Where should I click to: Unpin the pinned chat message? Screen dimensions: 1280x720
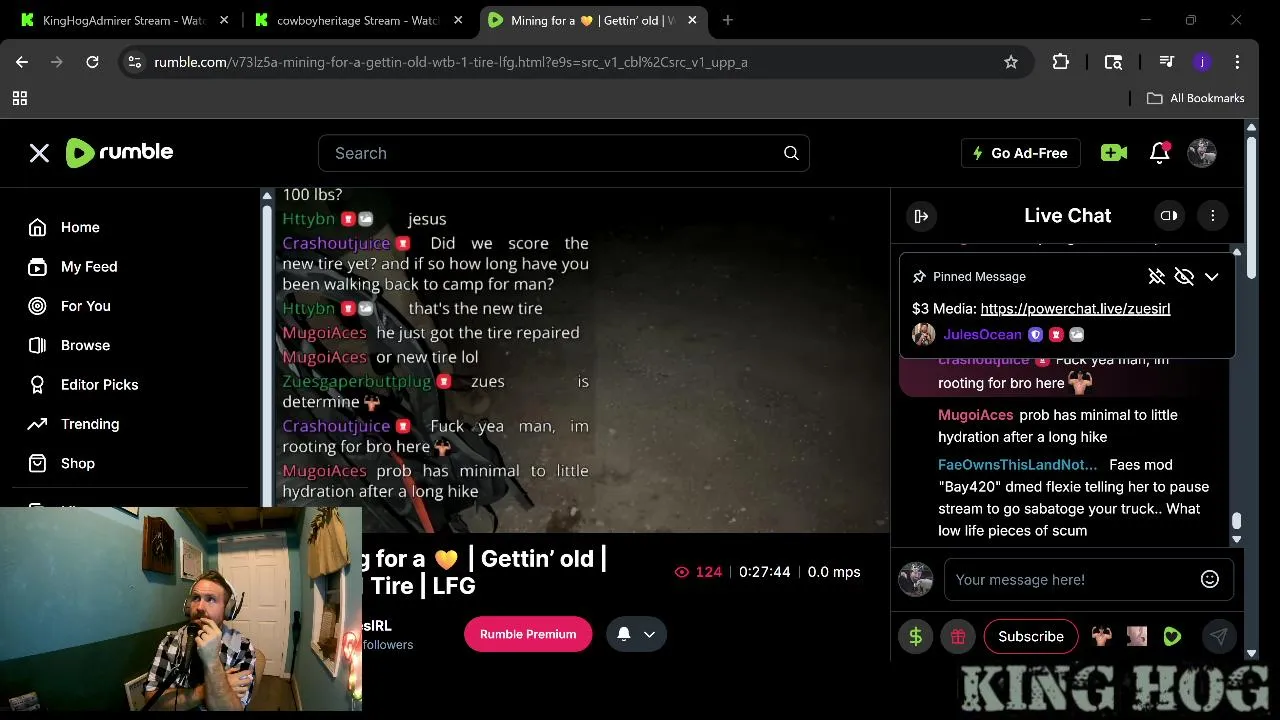pos(1156,277)
